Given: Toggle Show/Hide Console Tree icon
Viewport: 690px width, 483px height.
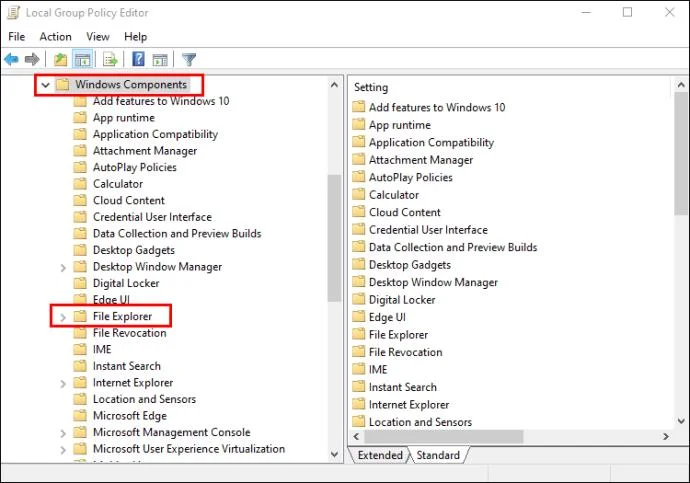Looking at the screenshot, I should (82, 59).
